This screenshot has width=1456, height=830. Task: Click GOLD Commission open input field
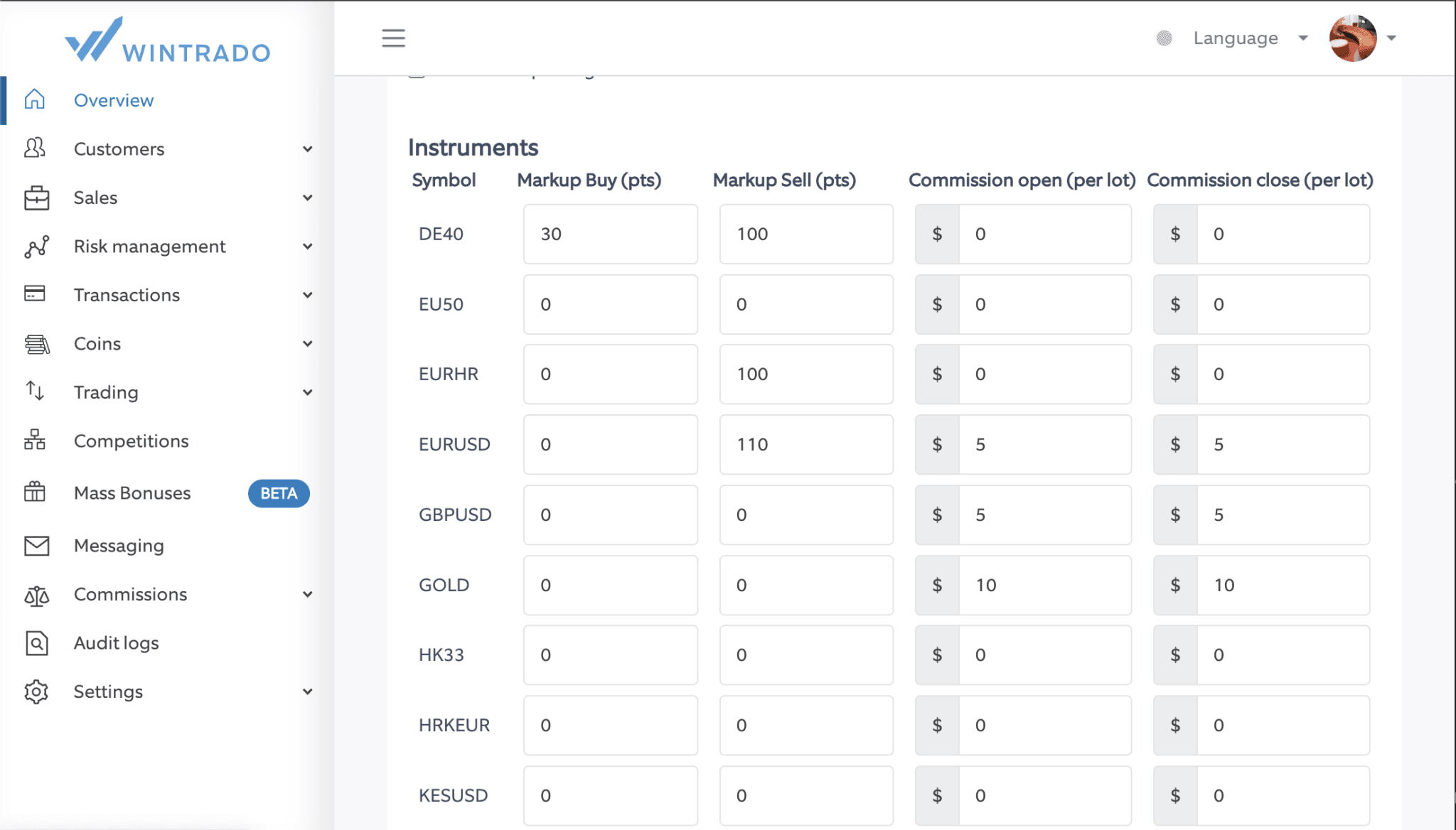[x=1044, y=585]
